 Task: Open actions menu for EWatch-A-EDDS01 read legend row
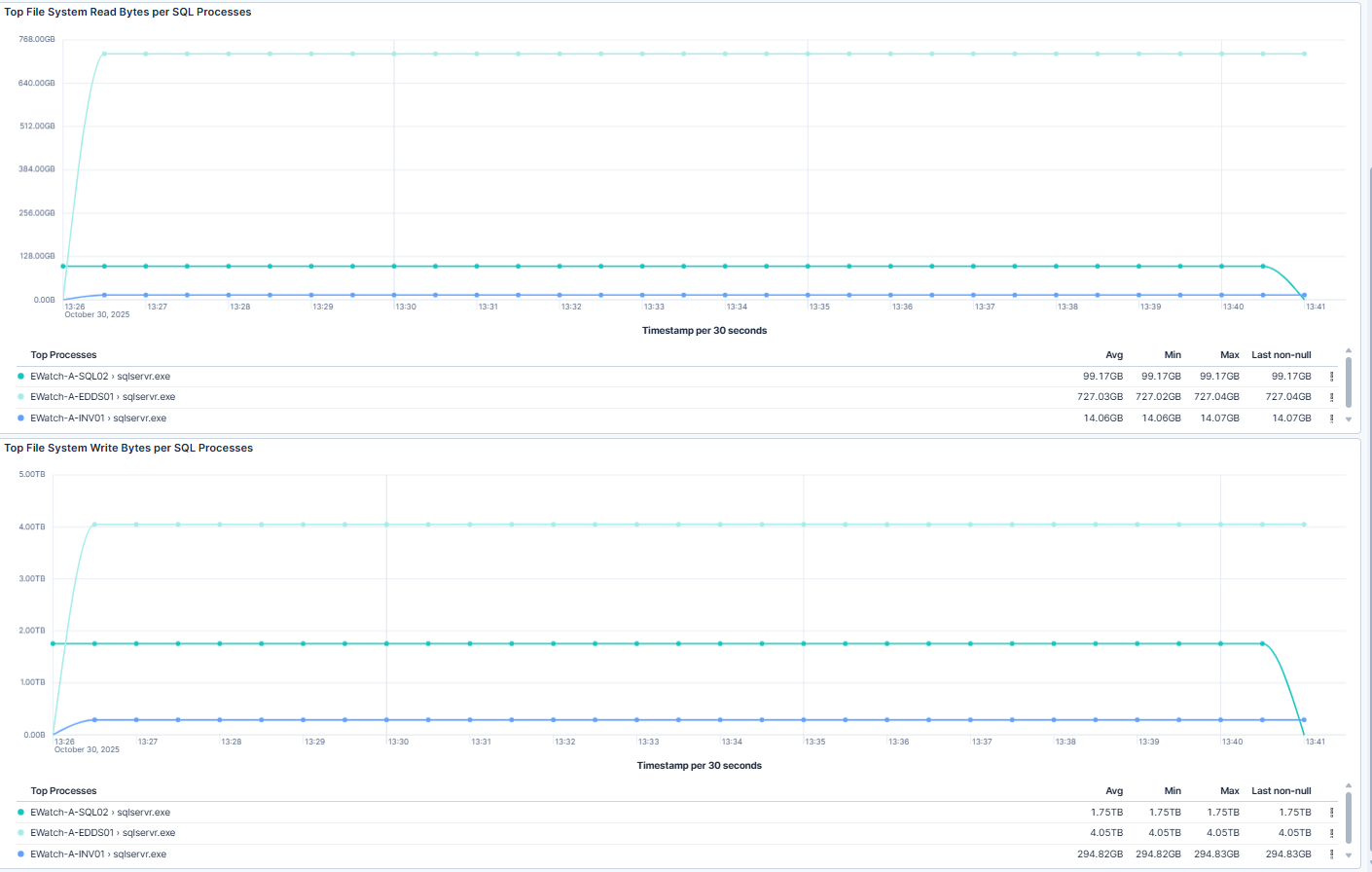(1332, 396)
